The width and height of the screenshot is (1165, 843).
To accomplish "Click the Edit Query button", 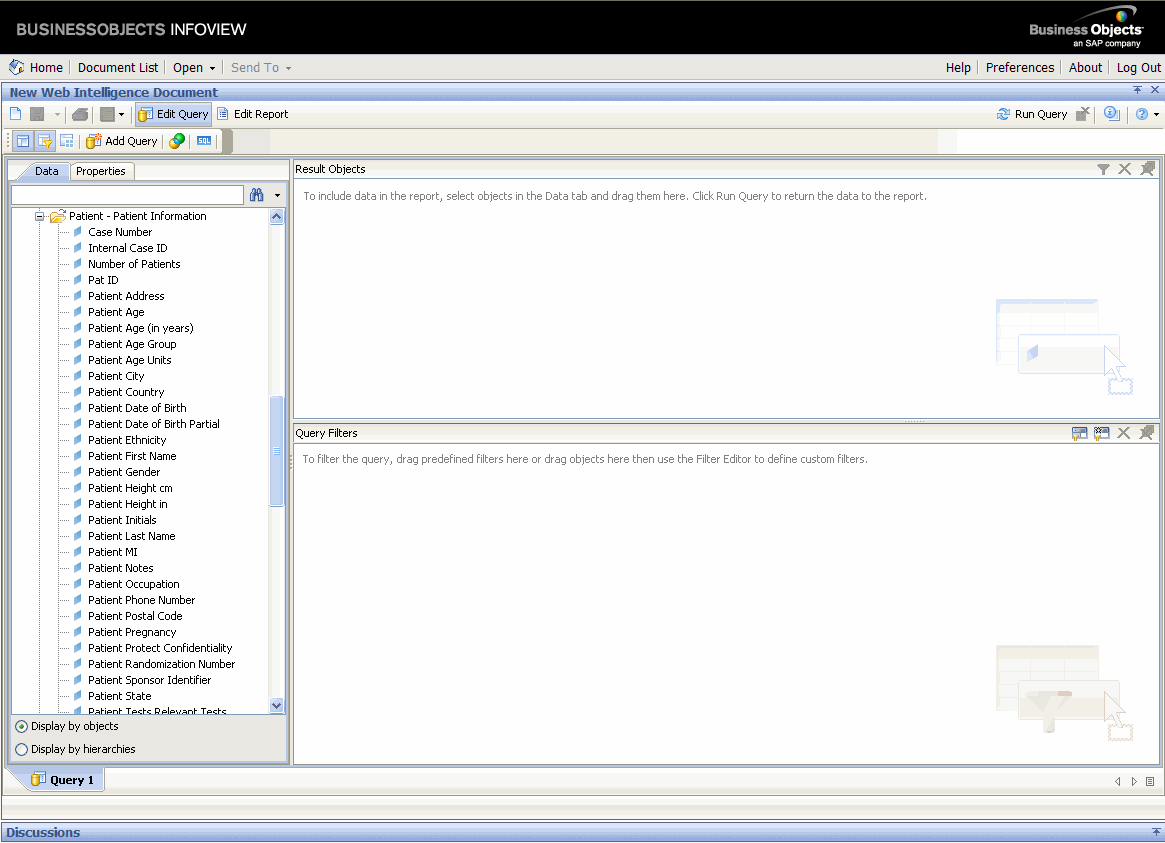I will click(174, 114).
